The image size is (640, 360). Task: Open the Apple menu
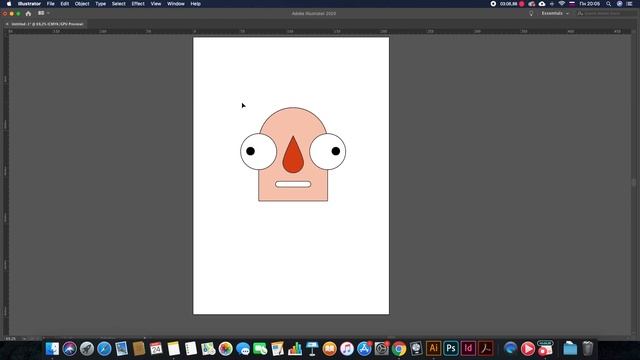(9, 4)
